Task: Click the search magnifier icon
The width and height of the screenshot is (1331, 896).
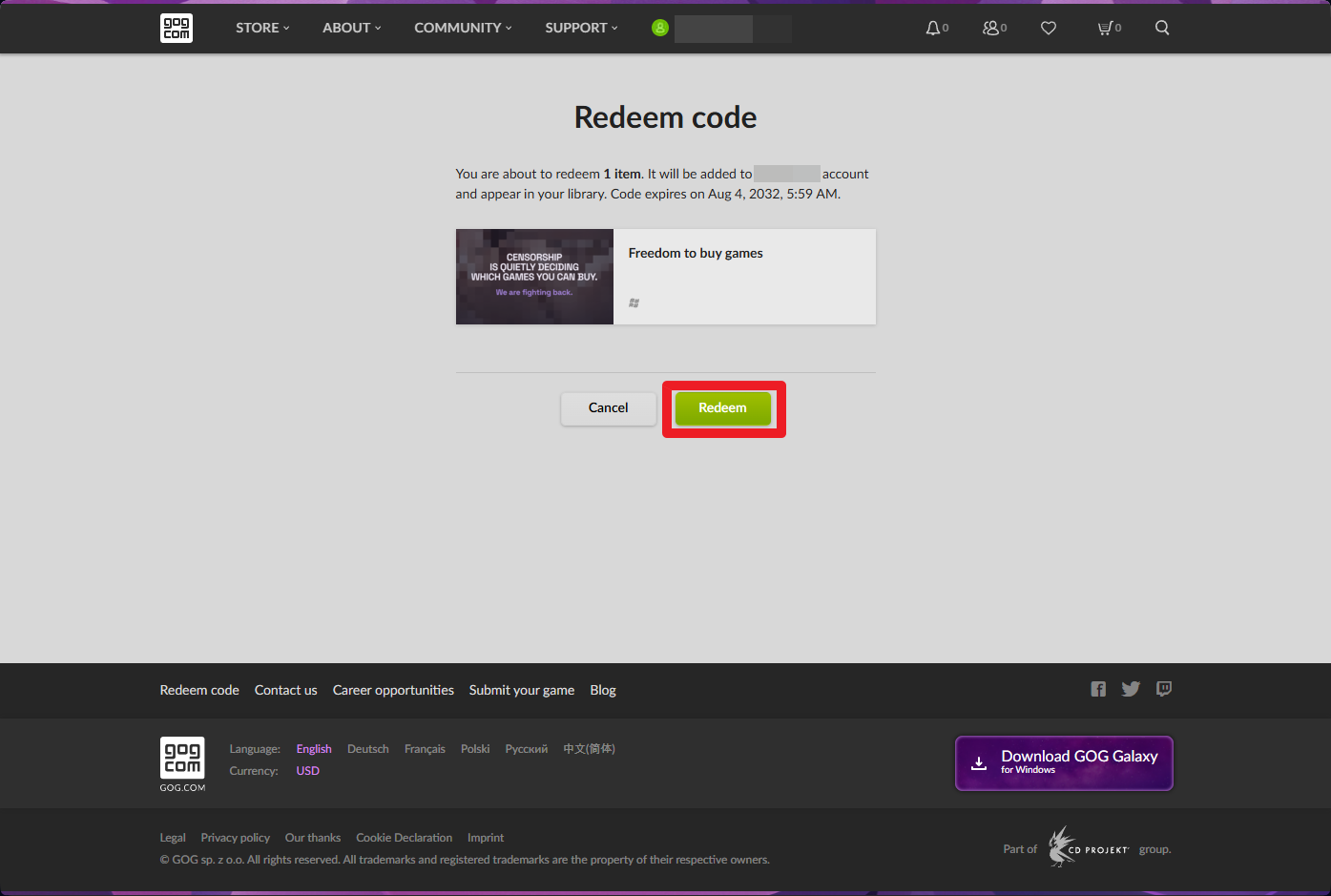Action: [1162, 28]
